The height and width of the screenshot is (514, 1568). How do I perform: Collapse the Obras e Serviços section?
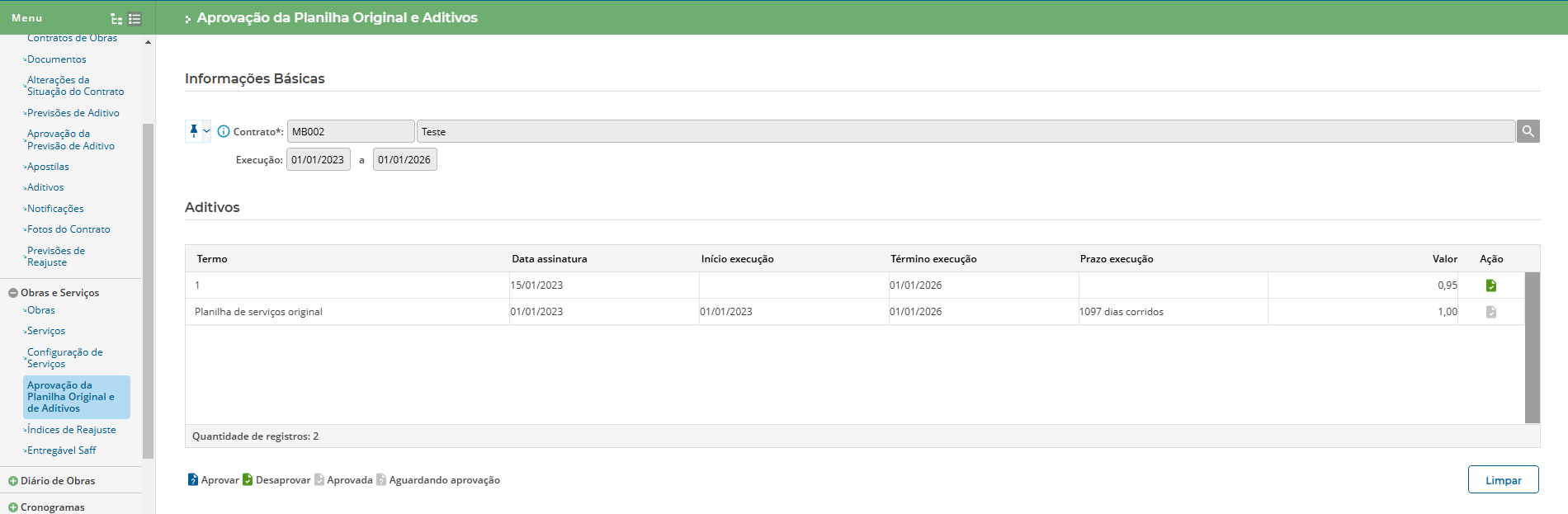click(13, 293)
